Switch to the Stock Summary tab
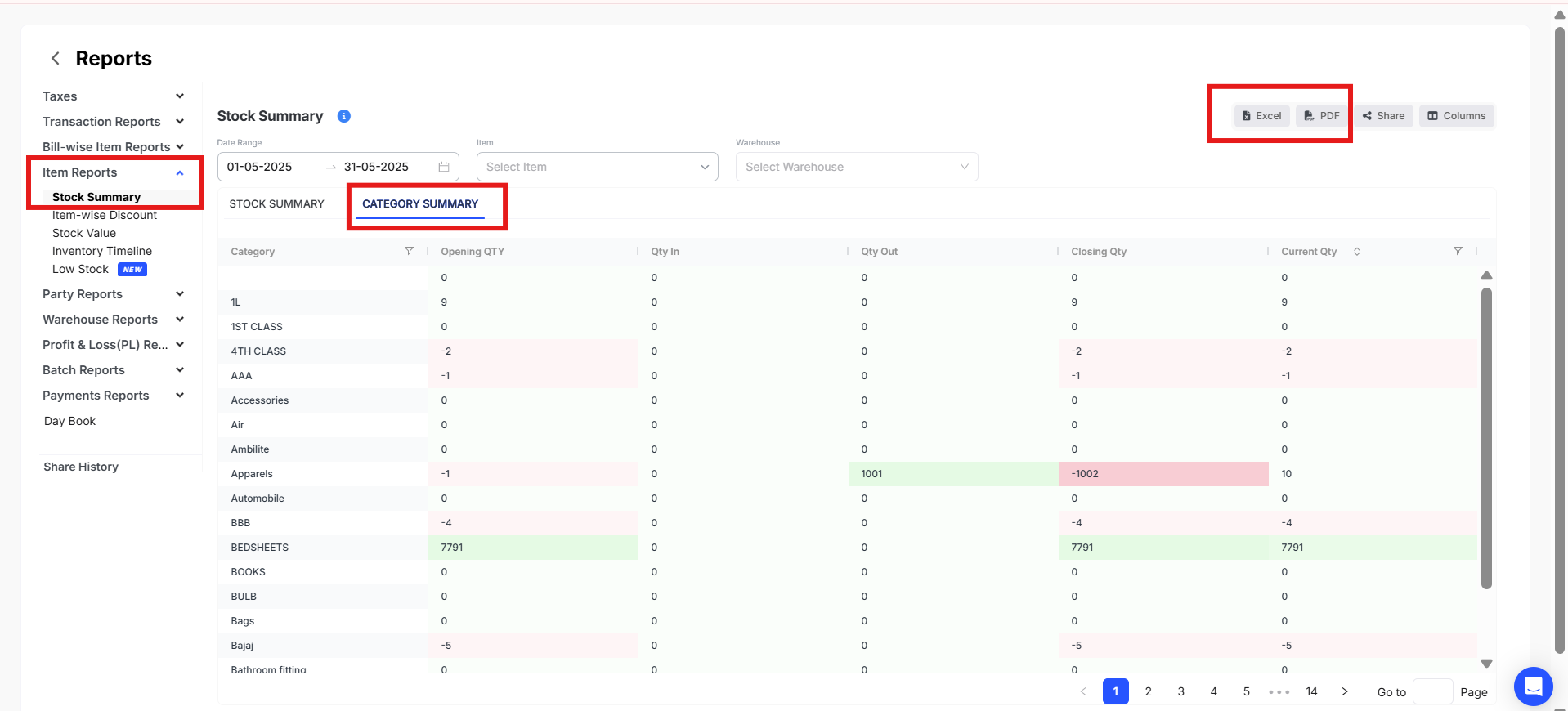Image resolution: width=1568 pixels, height=711 pixels. (276, 203)
